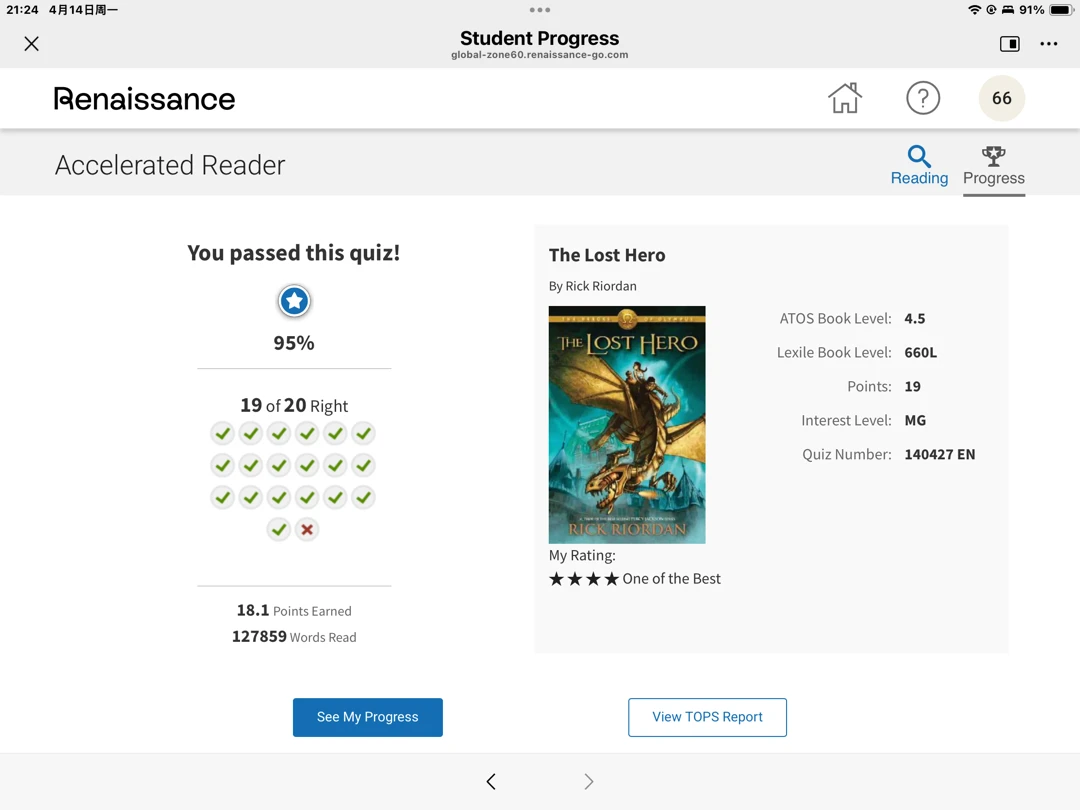Click the 127859 Words Read text
Viewport: 1080px width, 810px height.
(294, 637)
